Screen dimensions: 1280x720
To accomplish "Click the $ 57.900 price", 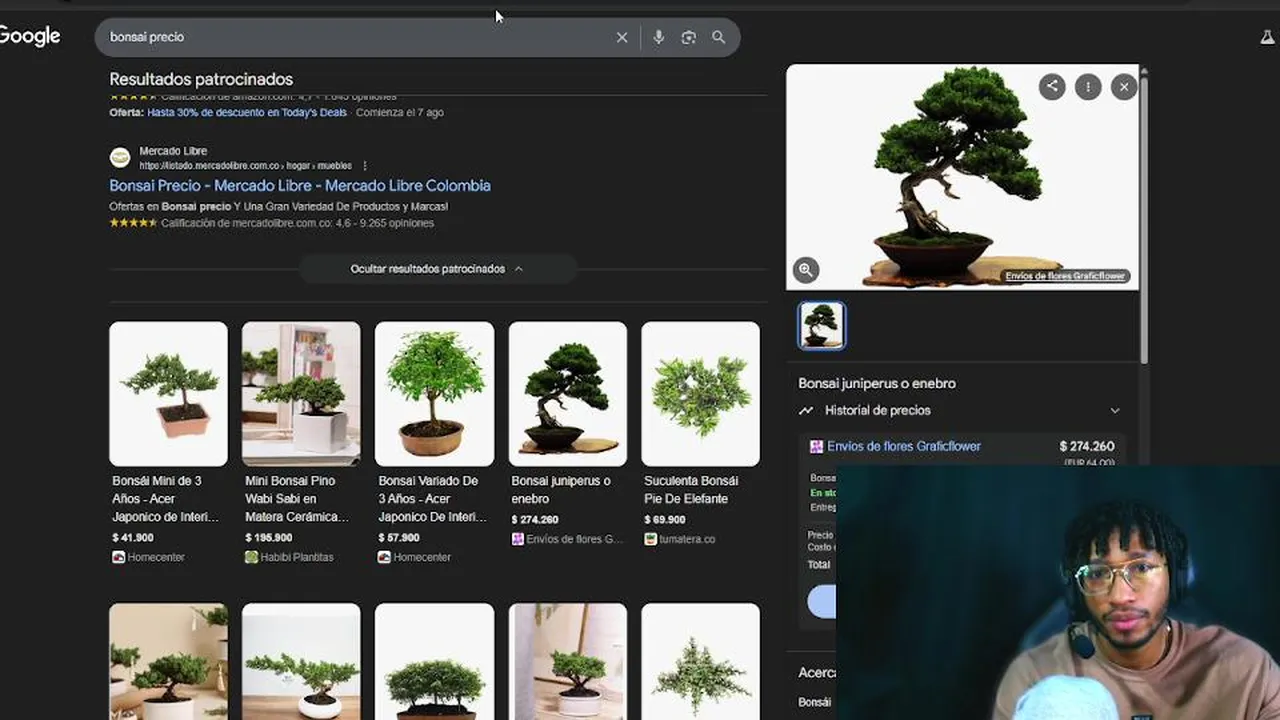I will [399, 538].
